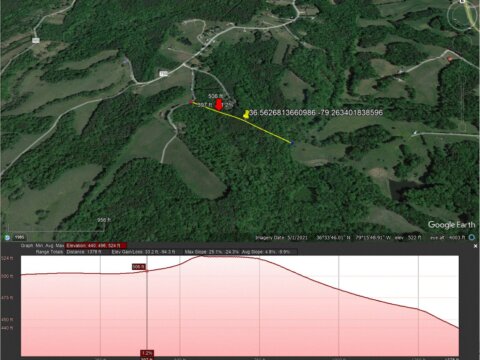The image size is (480, 360).
Task: Select the red placemark pin
Action: point(219,104)
